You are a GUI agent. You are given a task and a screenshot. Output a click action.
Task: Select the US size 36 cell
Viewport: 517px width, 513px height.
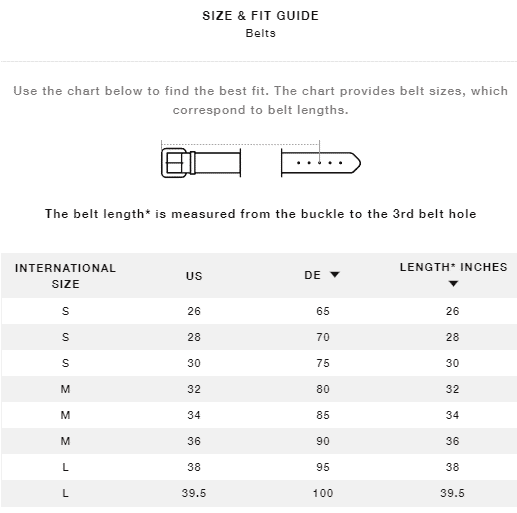tap(194, 441)
